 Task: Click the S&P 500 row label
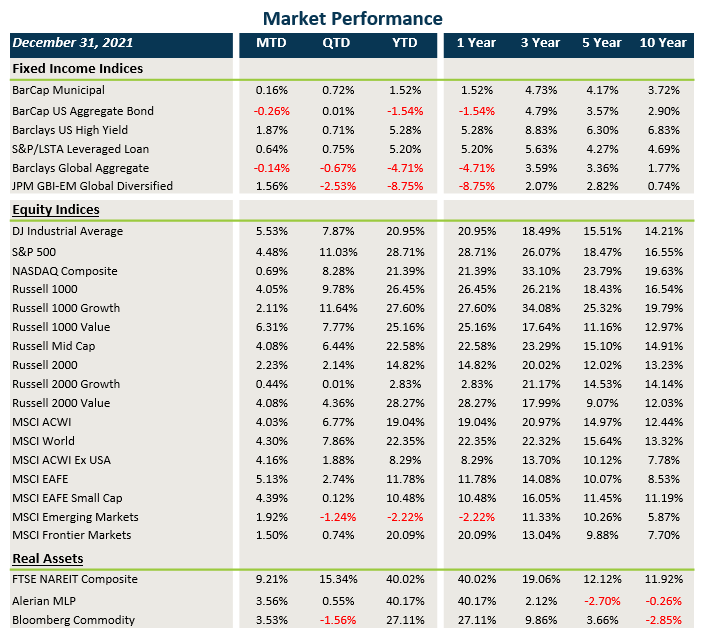(34, 251)
